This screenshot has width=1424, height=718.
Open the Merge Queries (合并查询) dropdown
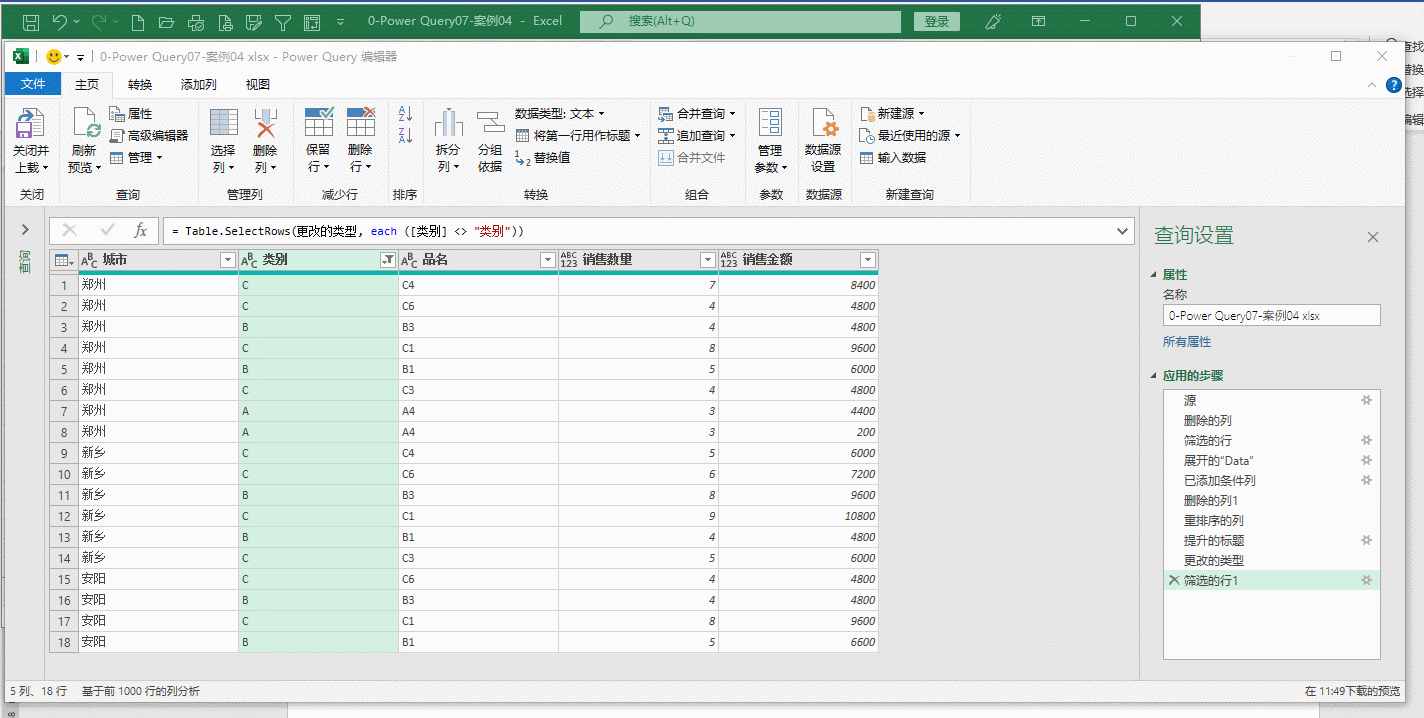pos(697,113)
